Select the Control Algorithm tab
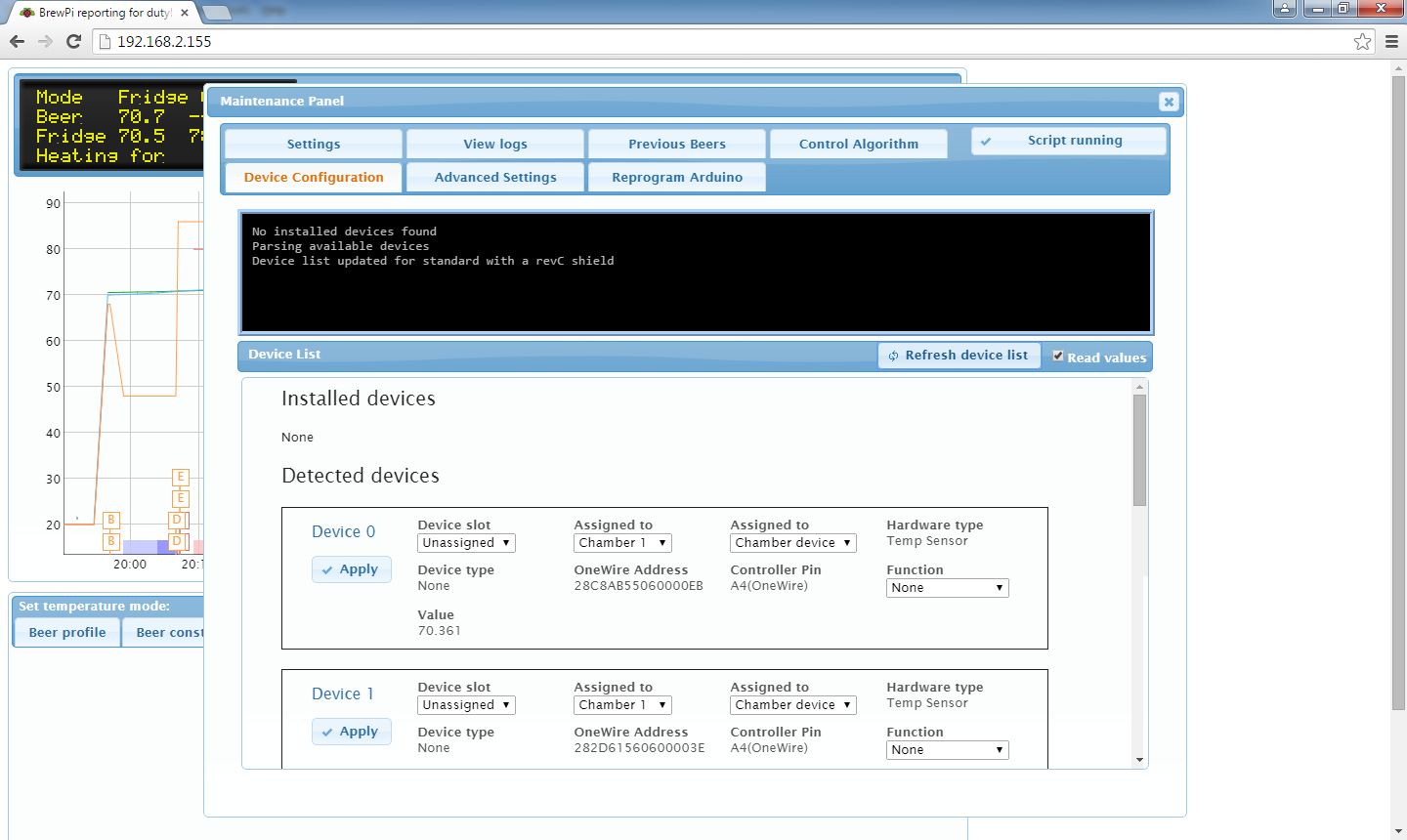Image resolution: width=1407 pixels, height=840 pixels. tap(859, 144)
